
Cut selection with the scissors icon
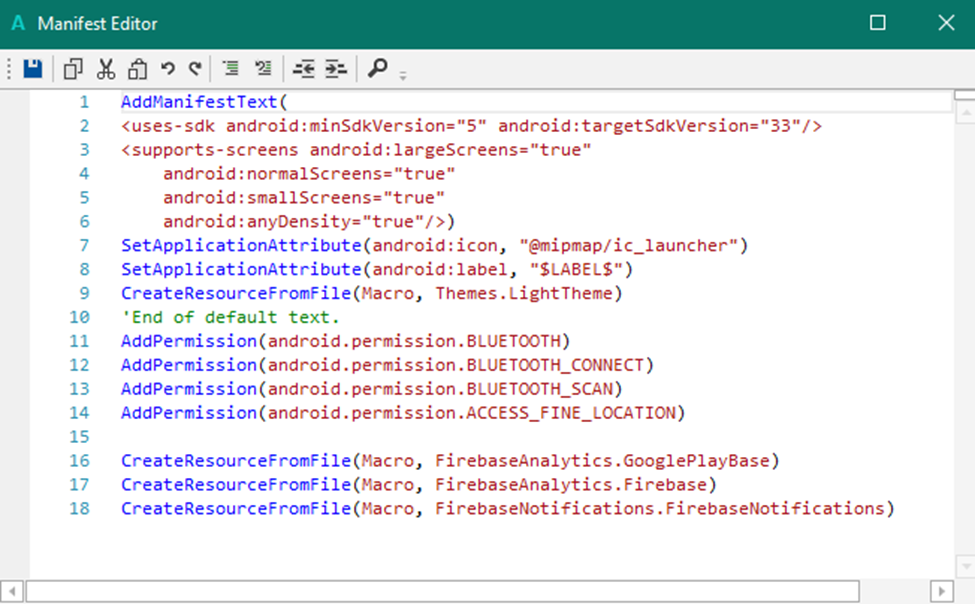pyautogui.click(x=106, y=68)
